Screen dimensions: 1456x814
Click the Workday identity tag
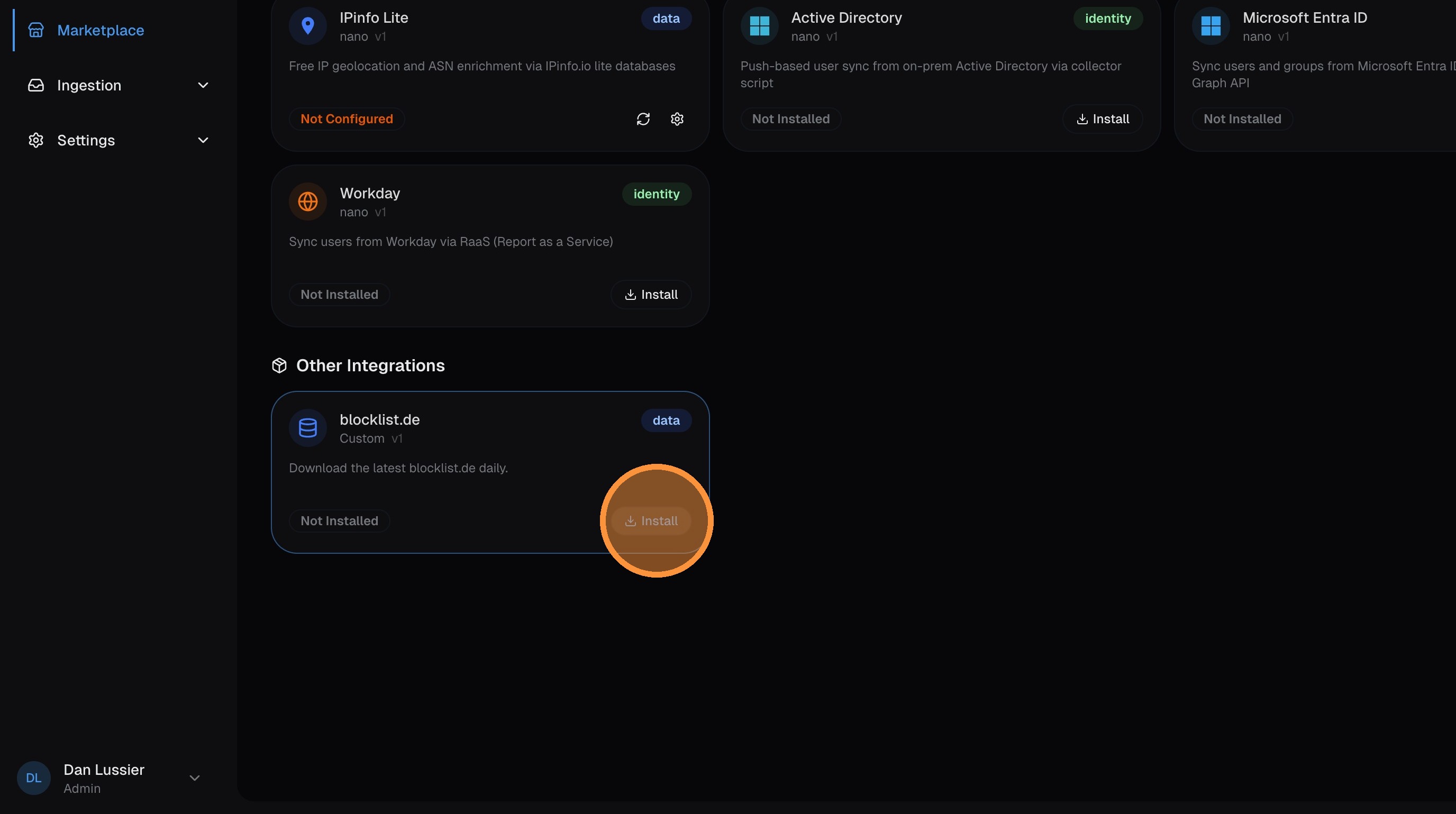656,194
